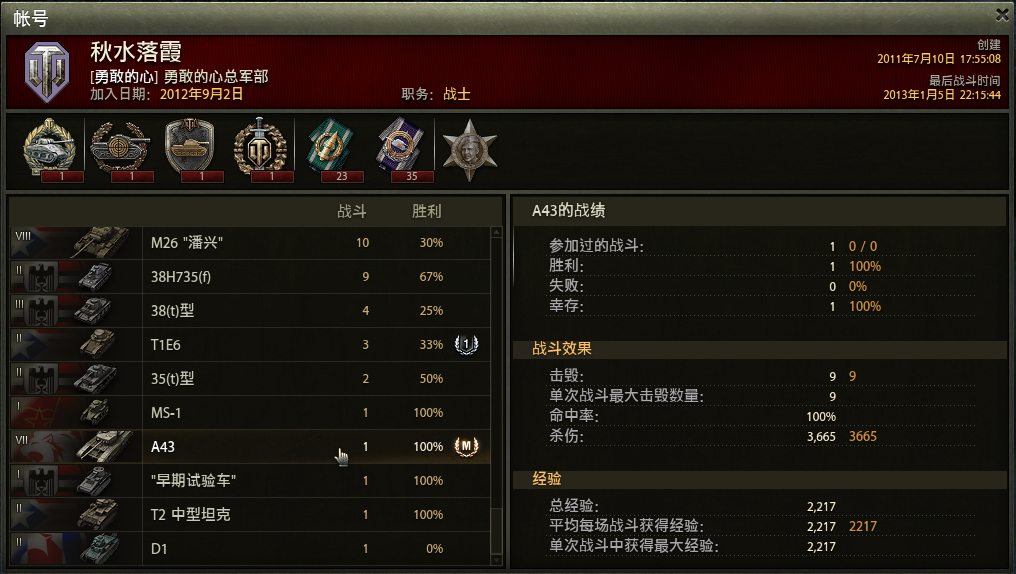Viewport: 1016px width, 574px height.
Task: Sort vehicle list by 战斗 column
Action: coord(352,211)
